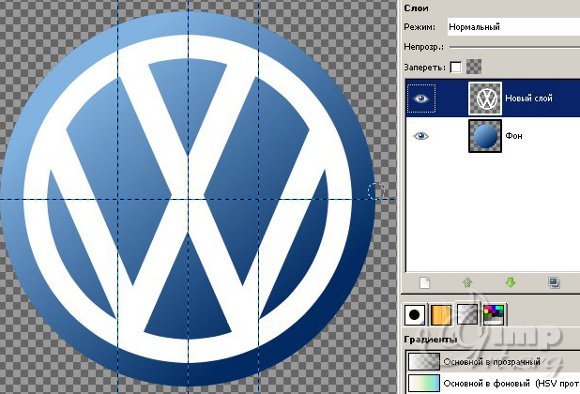Select the Основной в фоновый (HSV) gradient
This screenshot has width=580, height=394.
493,384
